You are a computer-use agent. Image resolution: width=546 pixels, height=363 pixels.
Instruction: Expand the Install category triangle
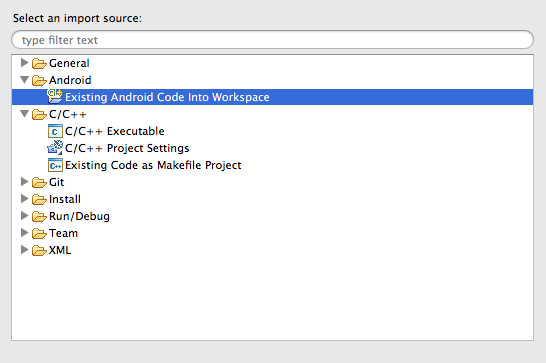(24, 199)
